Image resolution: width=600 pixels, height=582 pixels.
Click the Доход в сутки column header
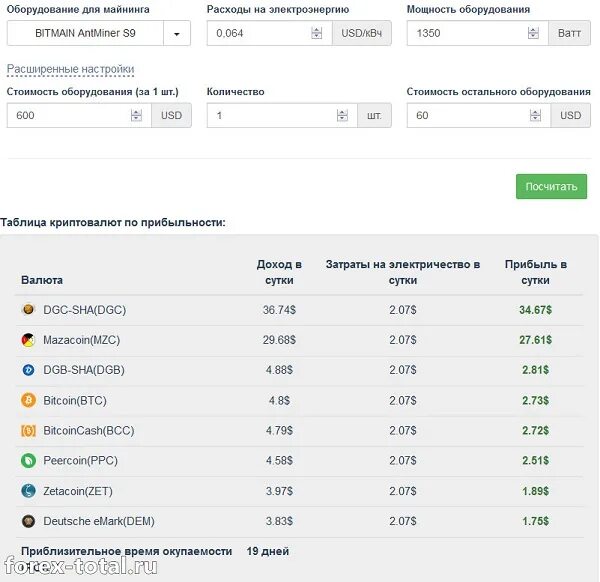(x=279, y=272)
